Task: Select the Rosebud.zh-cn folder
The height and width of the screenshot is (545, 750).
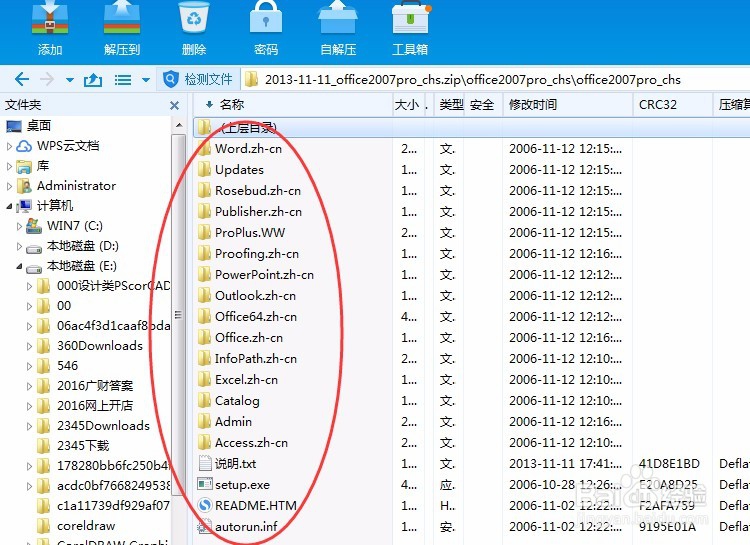Action: [x=258, y=190]
